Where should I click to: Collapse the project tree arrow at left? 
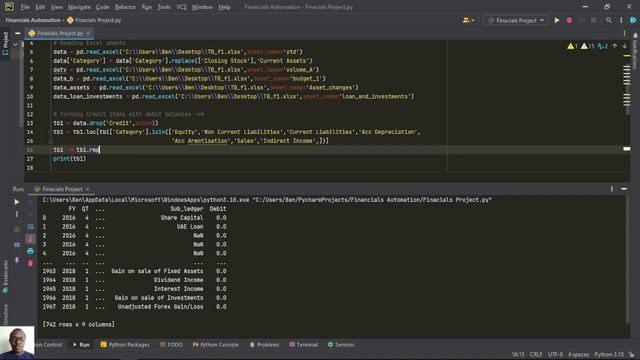pos(16,44)
